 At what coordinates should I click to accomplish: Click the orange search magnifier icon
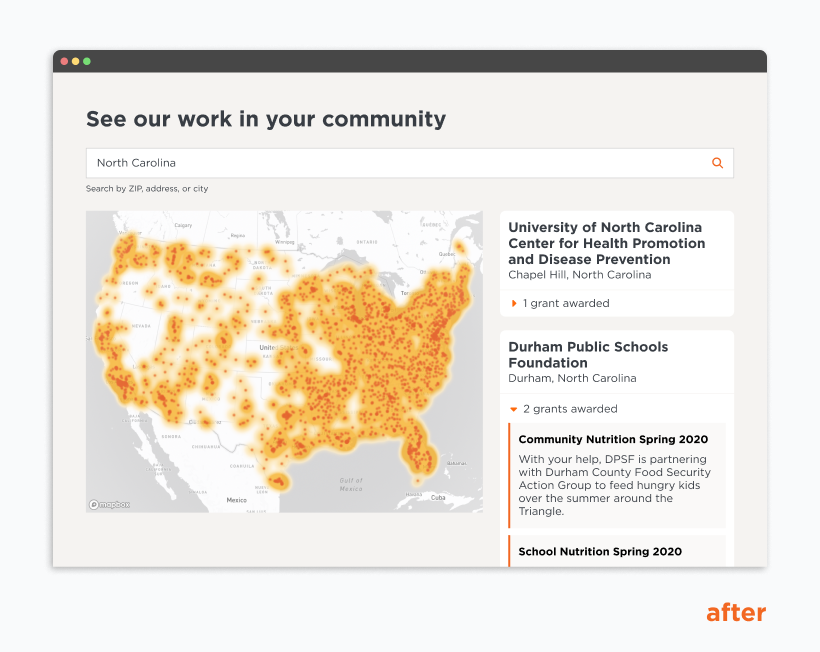pos(717,162)
